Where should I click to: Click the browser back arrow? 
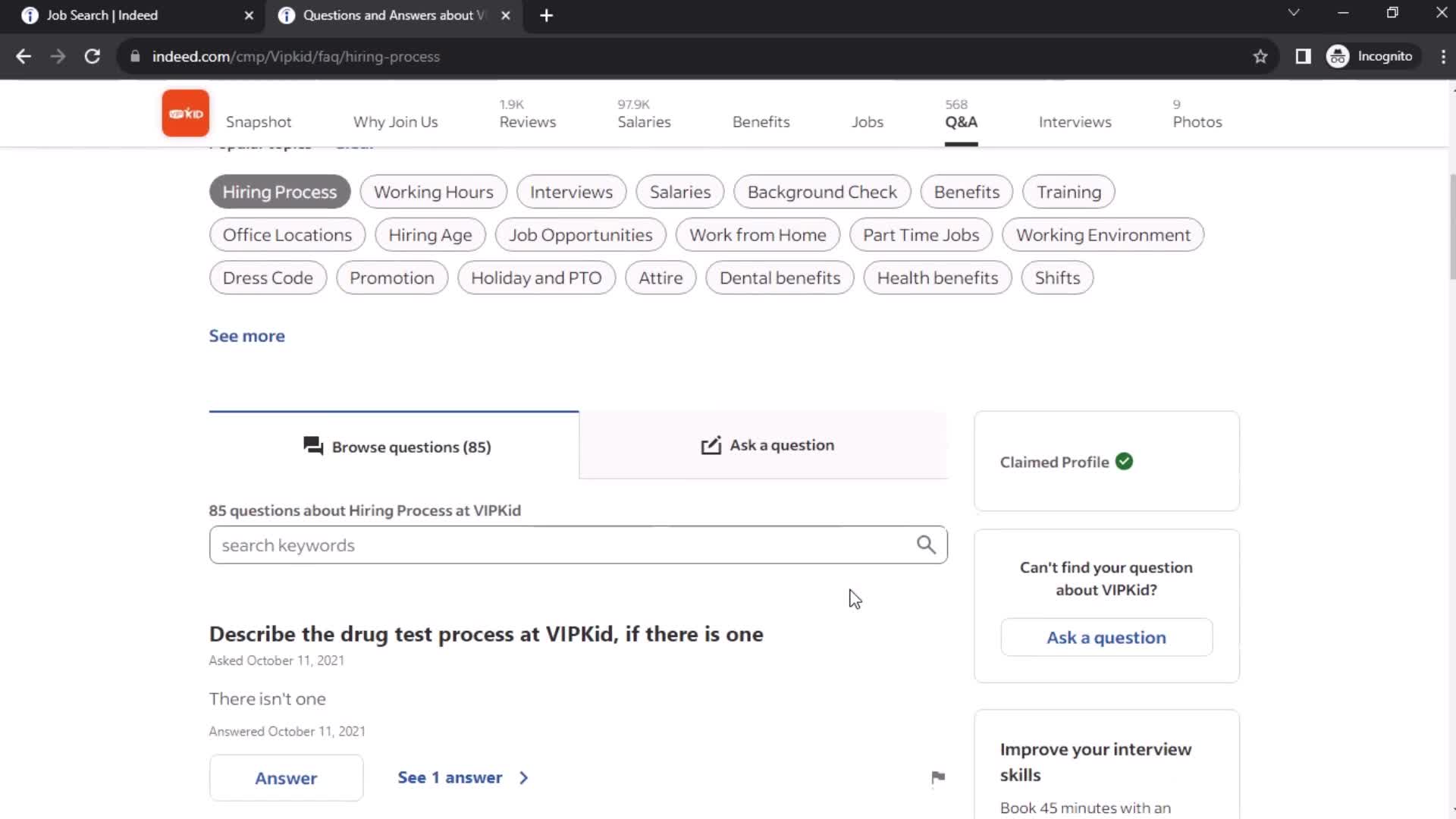point(24,56)
